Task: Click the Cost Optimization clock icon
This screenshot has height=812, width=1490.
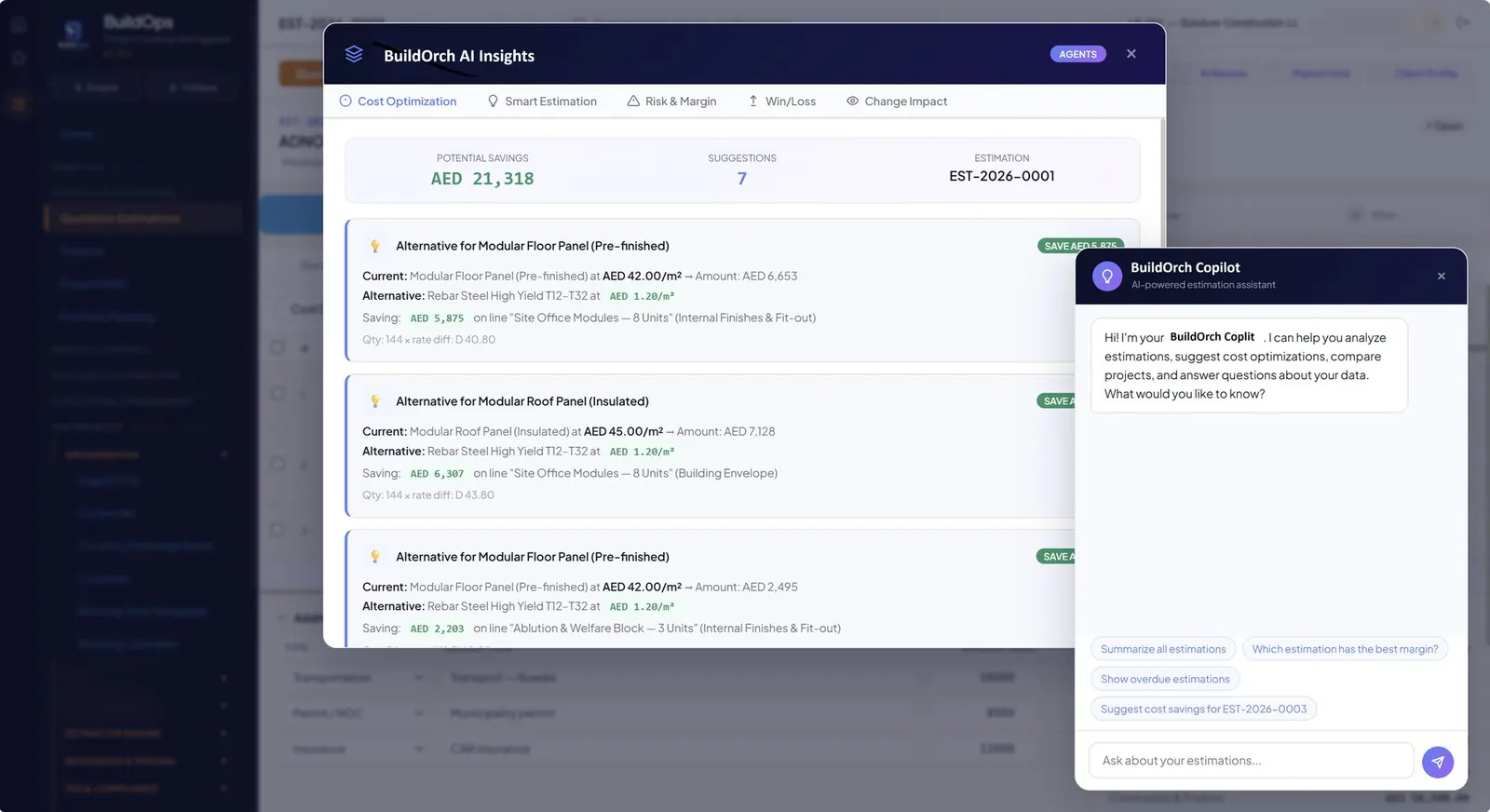Action: pyautogui.click(x=345, y=101)
